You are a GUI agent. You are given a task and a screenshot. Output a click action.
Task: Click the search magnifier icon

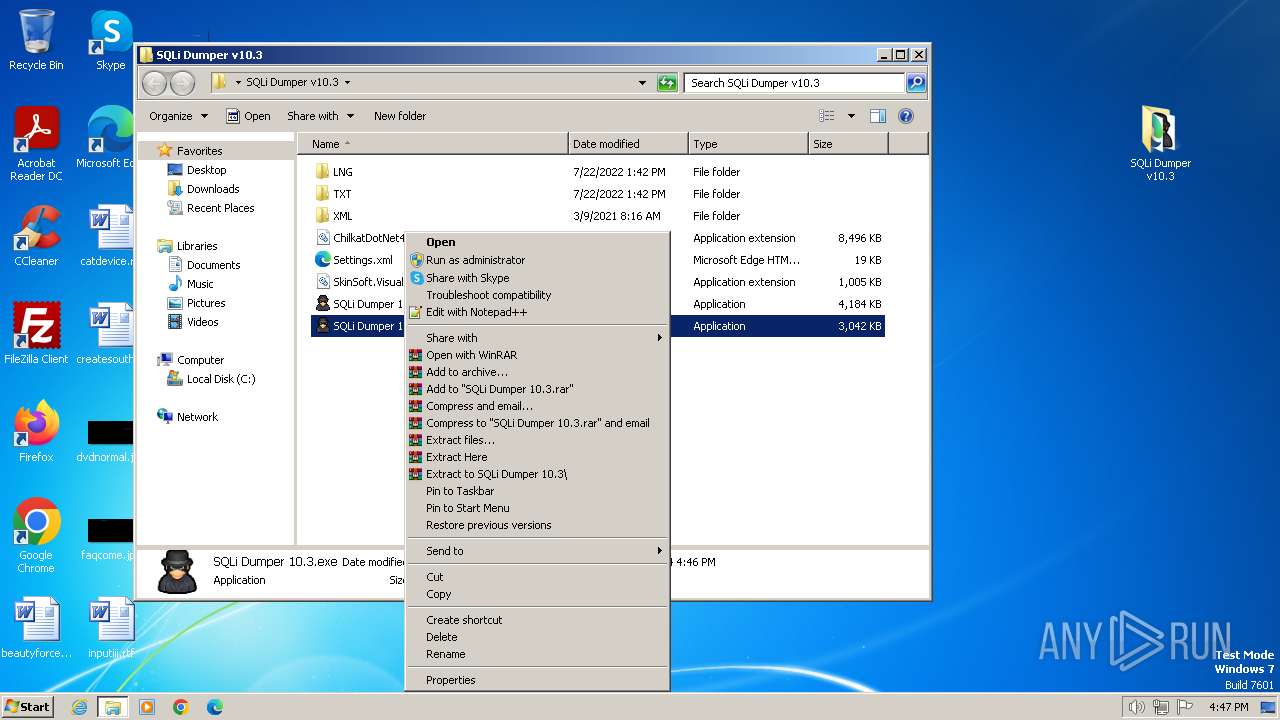(x=915, y=83)
